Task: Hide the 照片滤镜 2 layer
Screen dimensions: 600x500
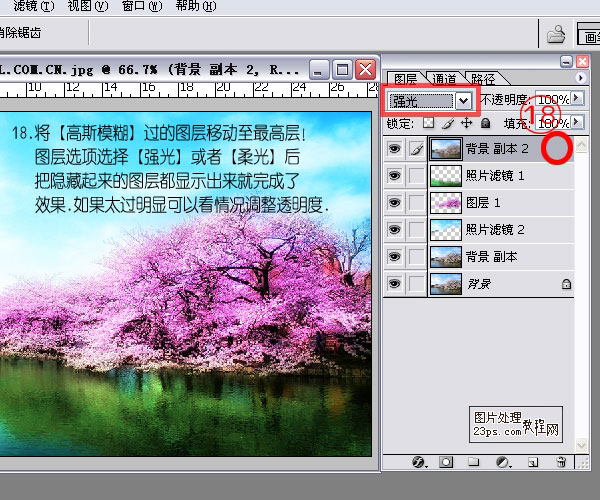Action: tap(395, 230)
